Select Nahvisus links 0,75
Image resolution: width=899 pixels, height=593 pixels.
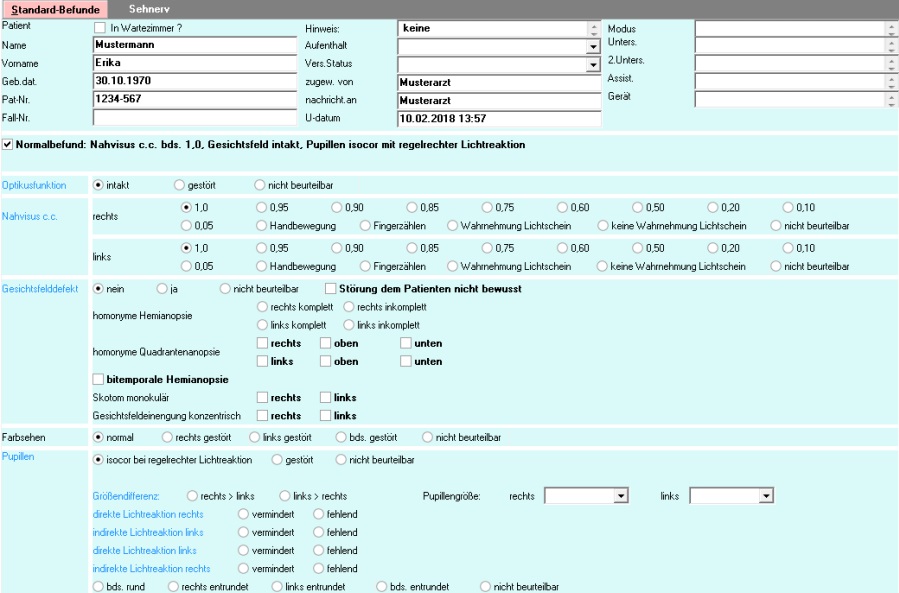point(487,248)
